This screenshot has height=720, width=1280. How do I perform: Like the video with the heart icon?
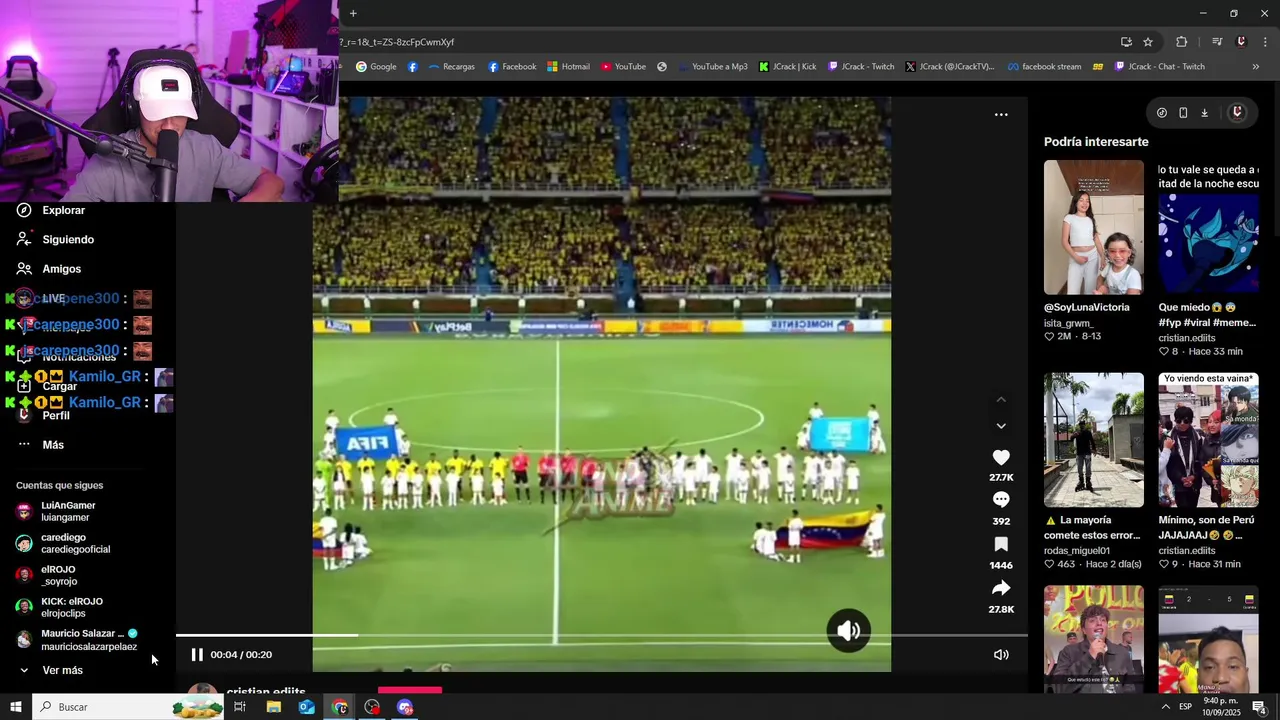tap(1001, 457)
